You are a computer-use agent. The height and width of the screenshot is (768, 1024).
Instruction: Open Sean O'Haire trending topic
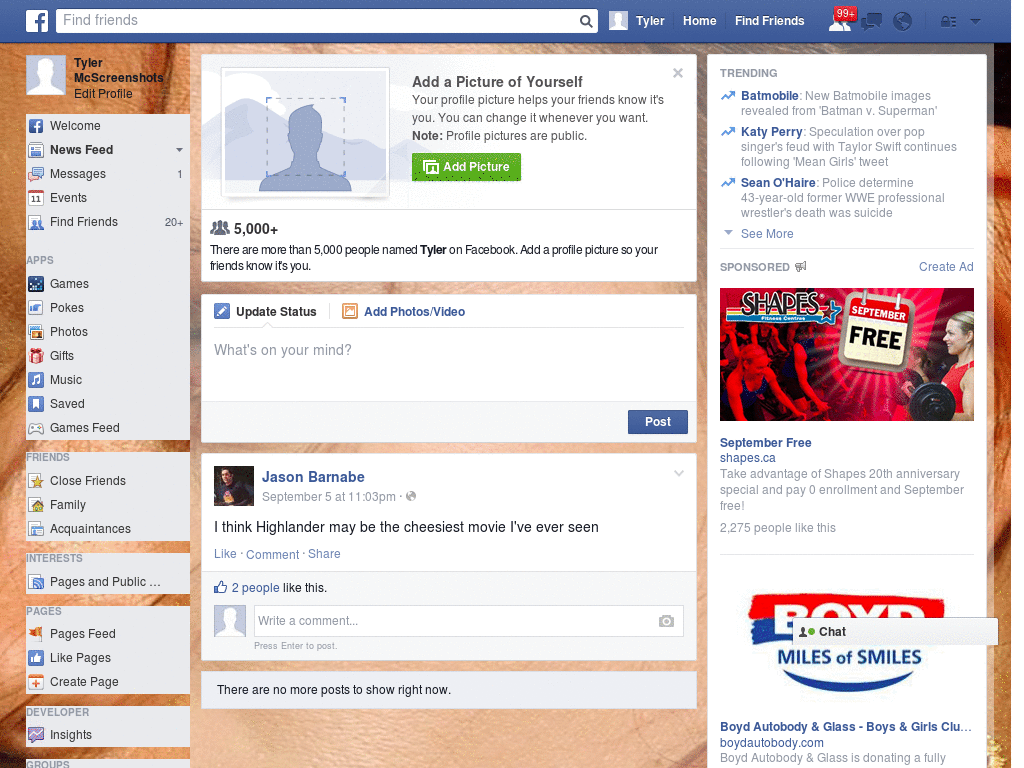tap(778, 183)
